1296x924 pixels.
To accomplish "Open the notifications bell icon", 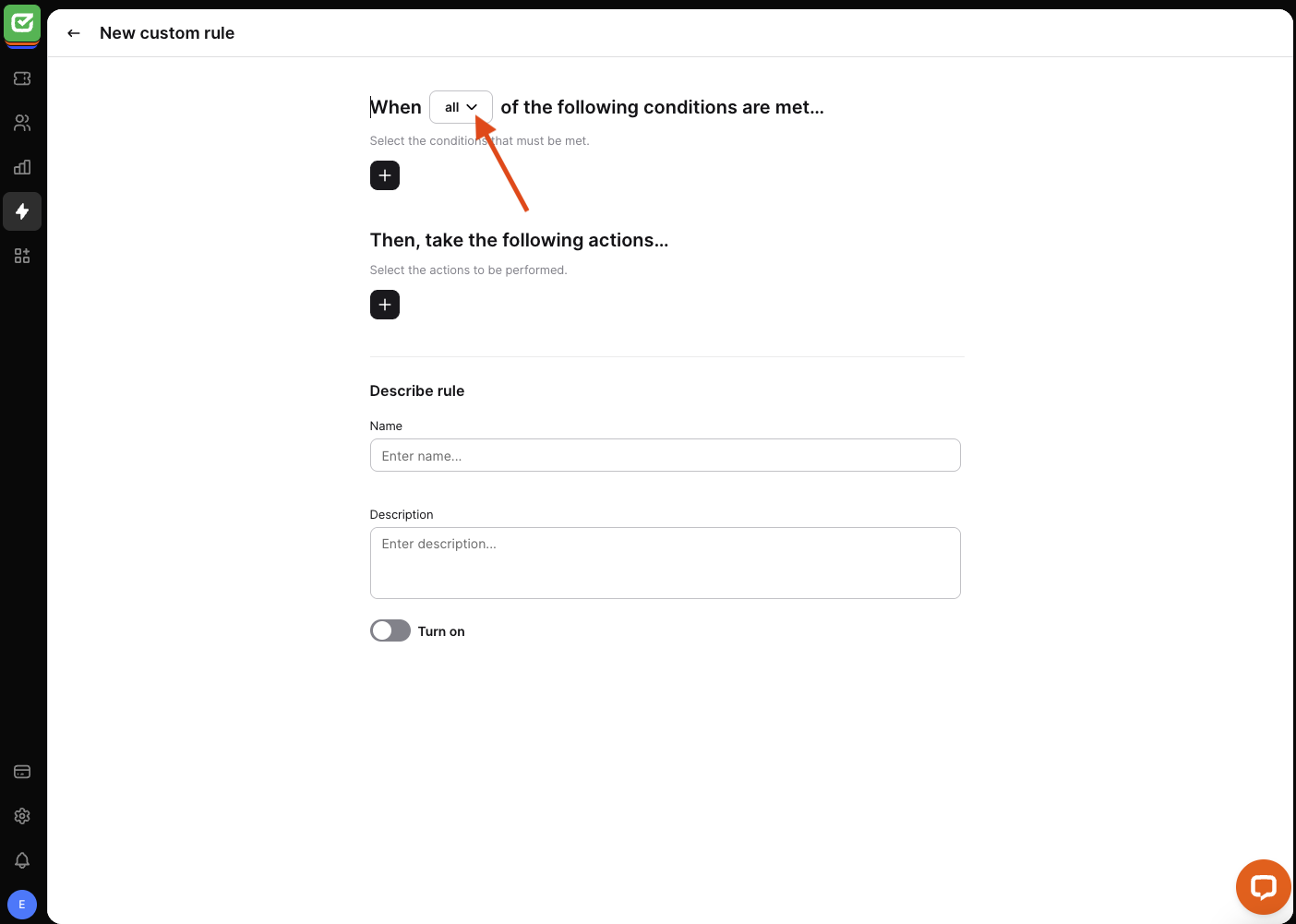I will point(22,860).
